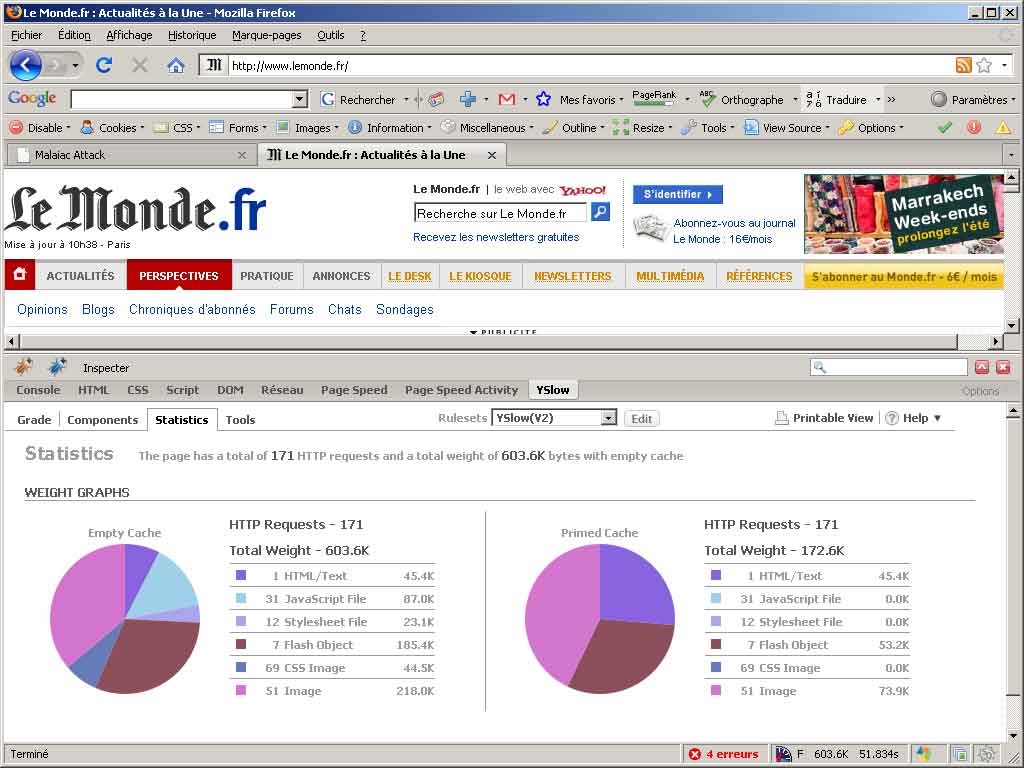Click the S'identifier button
This screenshot has height=768, width=1024.
[677, 194]
